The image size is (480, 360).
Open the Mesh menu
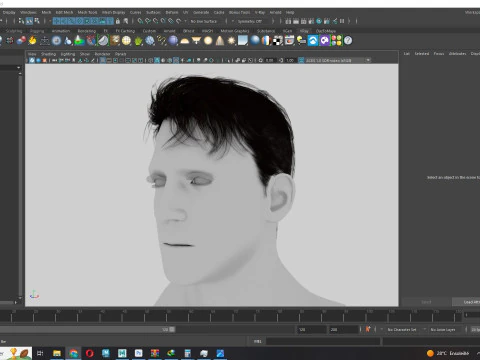point(46,12)
